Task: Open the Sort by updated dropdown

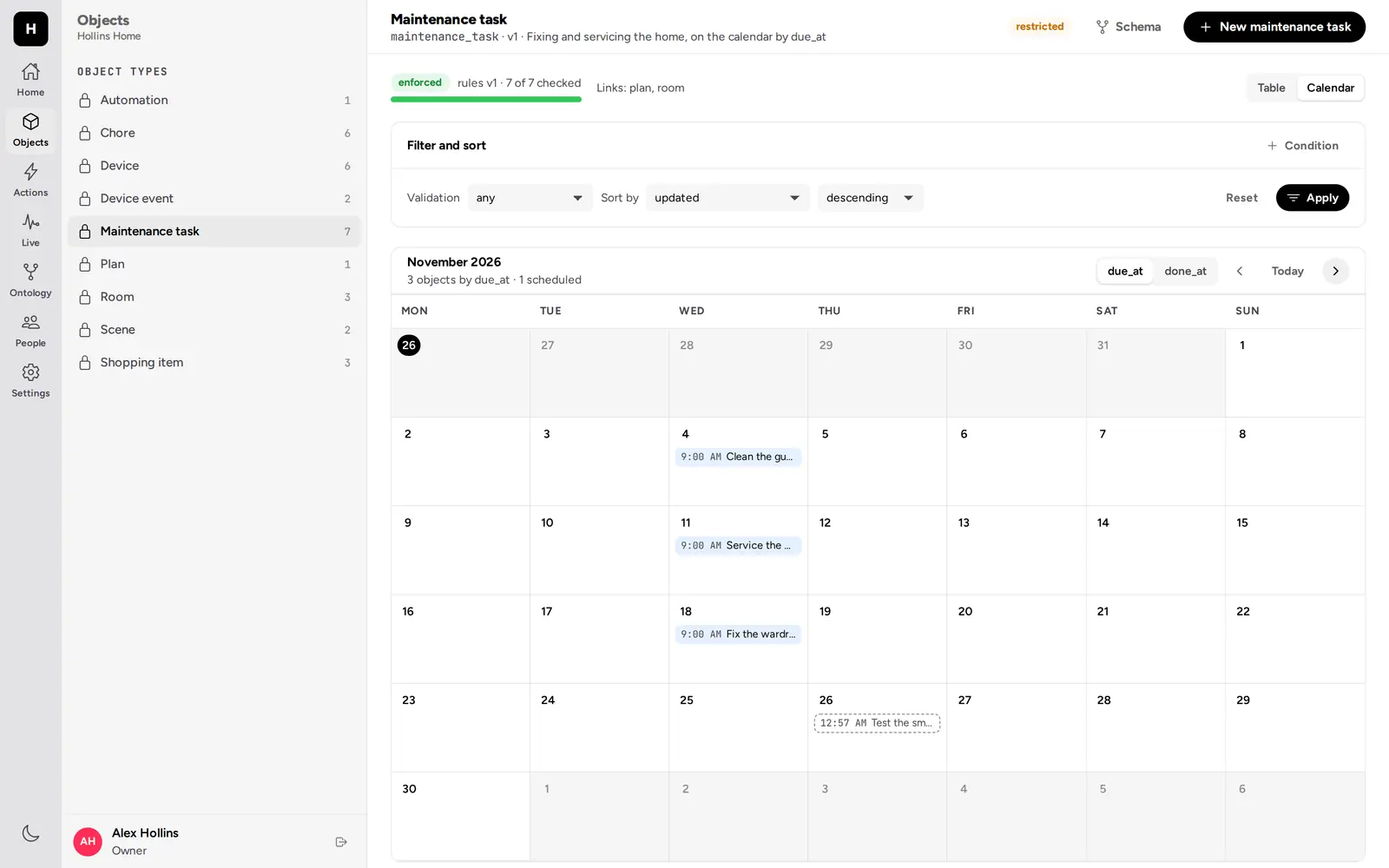Action: tap(727, 198)
